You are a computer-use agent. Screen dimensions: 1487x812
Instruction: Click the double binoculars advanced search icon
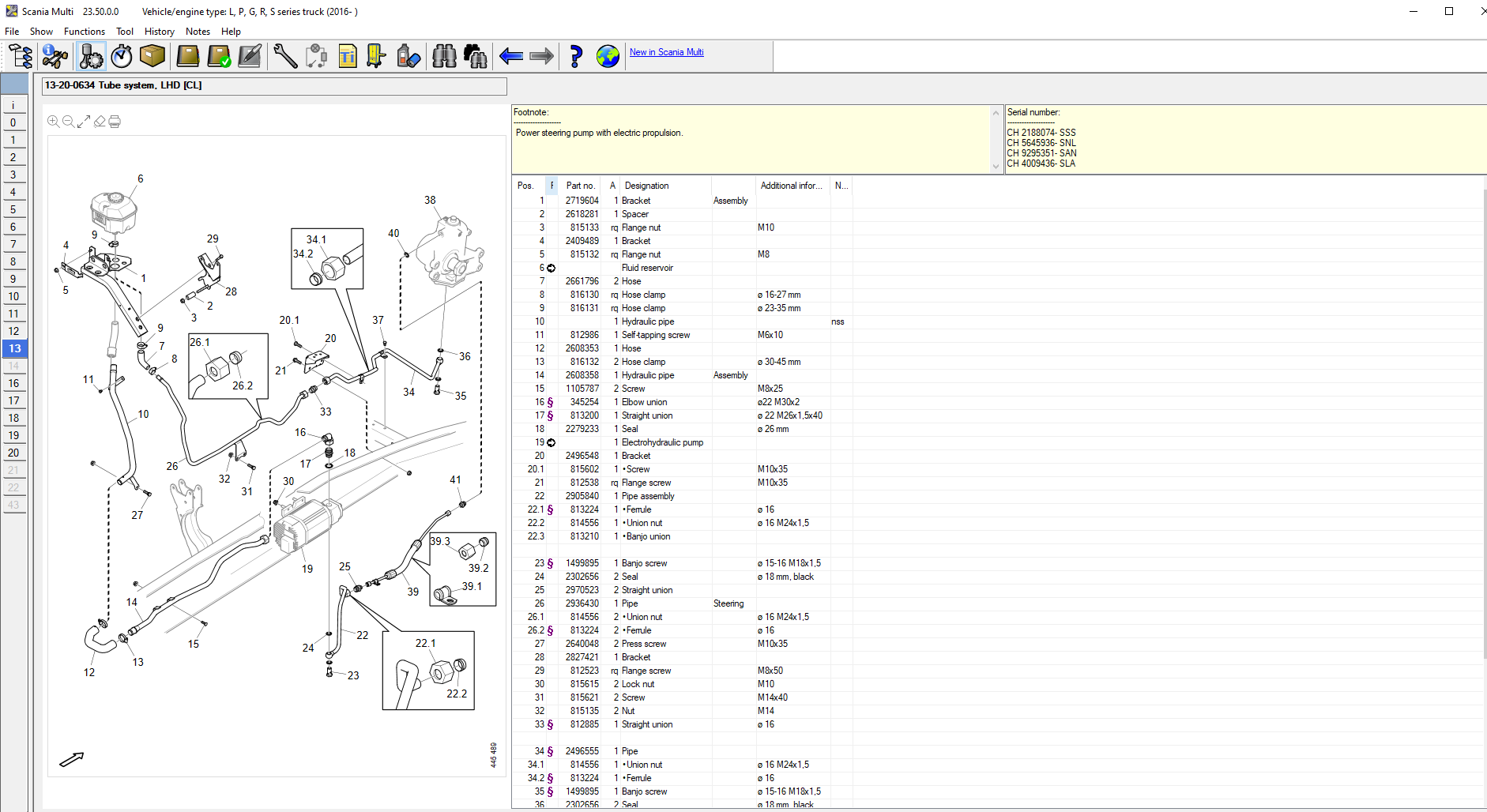pos(476,56)
